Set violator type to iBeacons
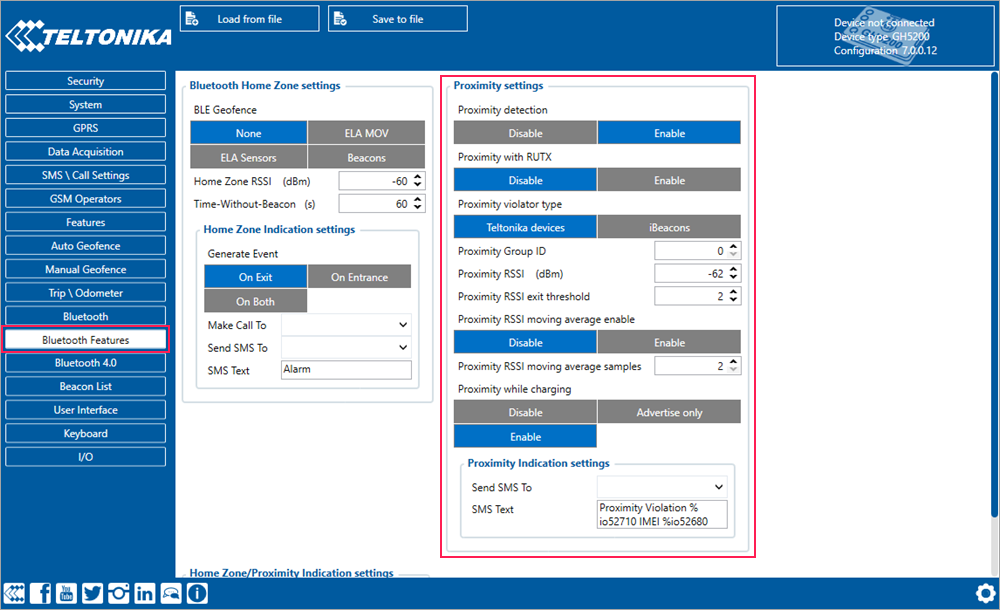Screen dimensions: 1000x610 669,227
